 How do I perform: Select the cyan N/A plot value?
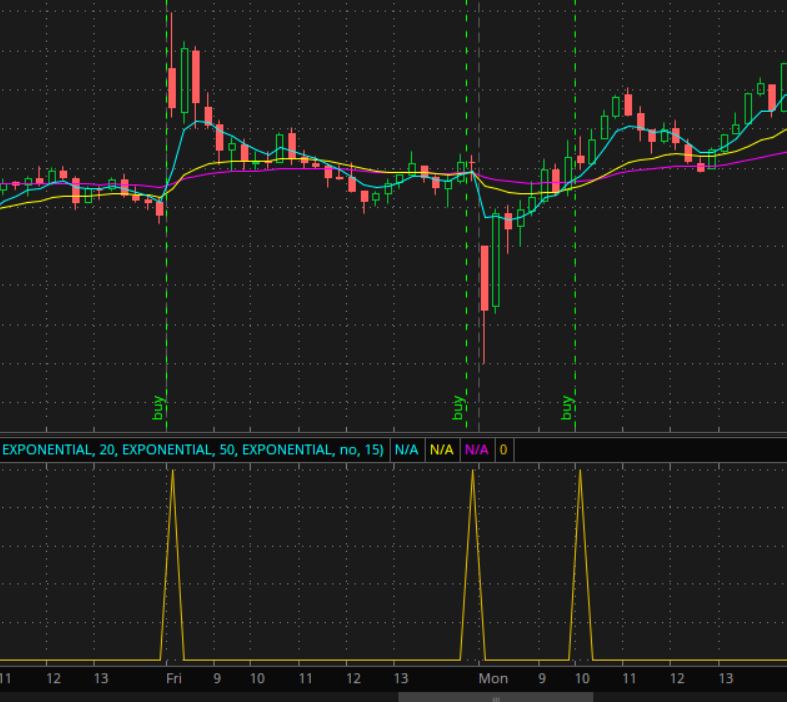click(x=406, y=450)
